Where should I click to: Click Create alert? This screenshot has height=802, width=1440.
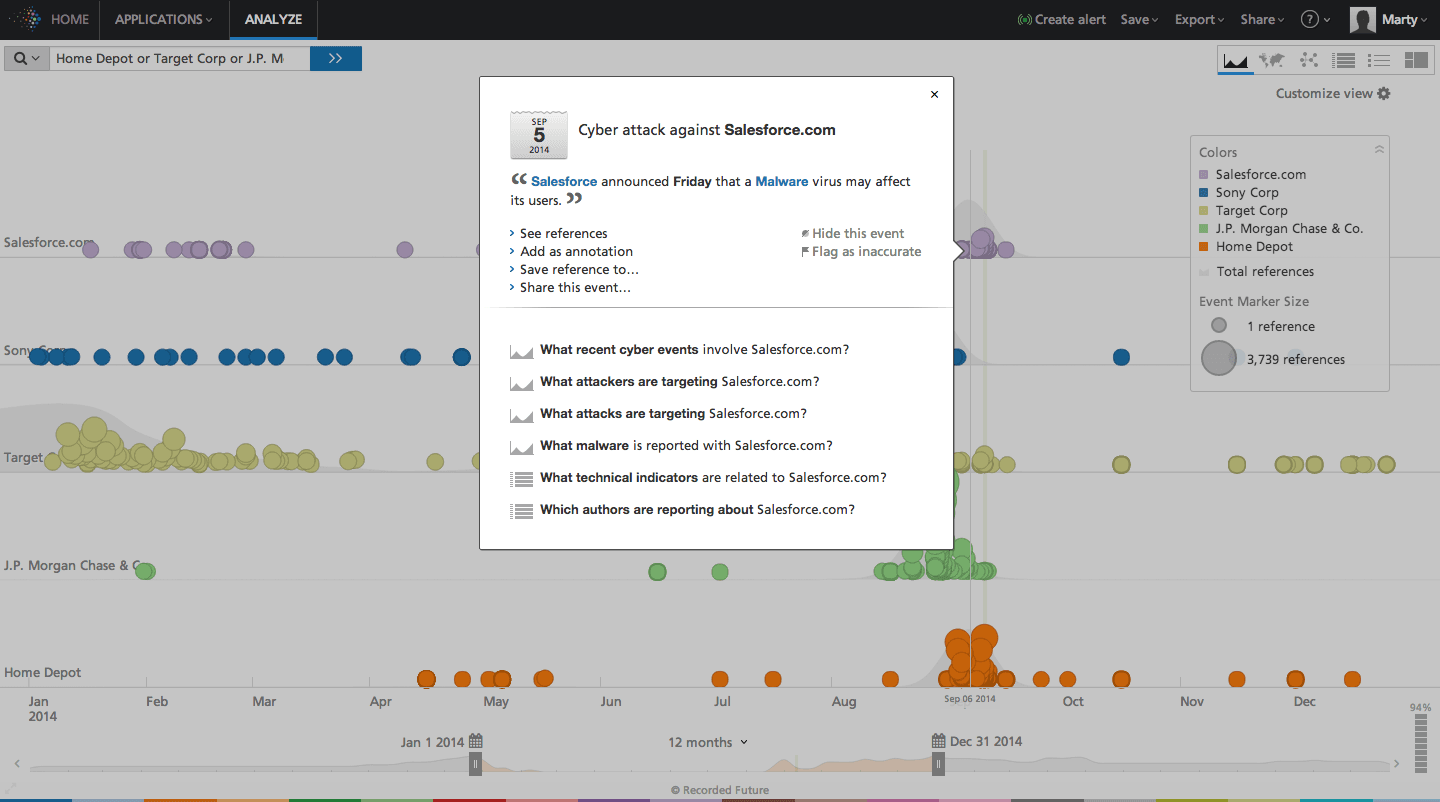point(1070,19)
